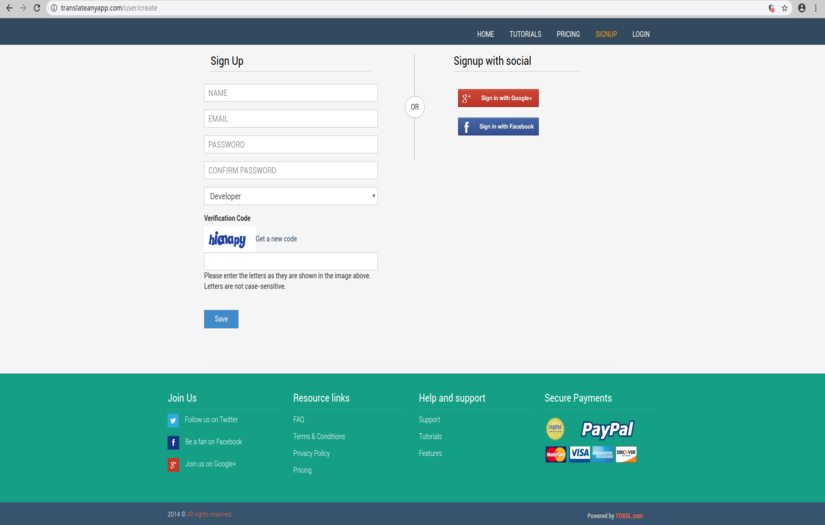Image resolution: width=825 pixels, height=525 pixels.
Task: Click the browser forward arrow
Action: pos(23,8)
